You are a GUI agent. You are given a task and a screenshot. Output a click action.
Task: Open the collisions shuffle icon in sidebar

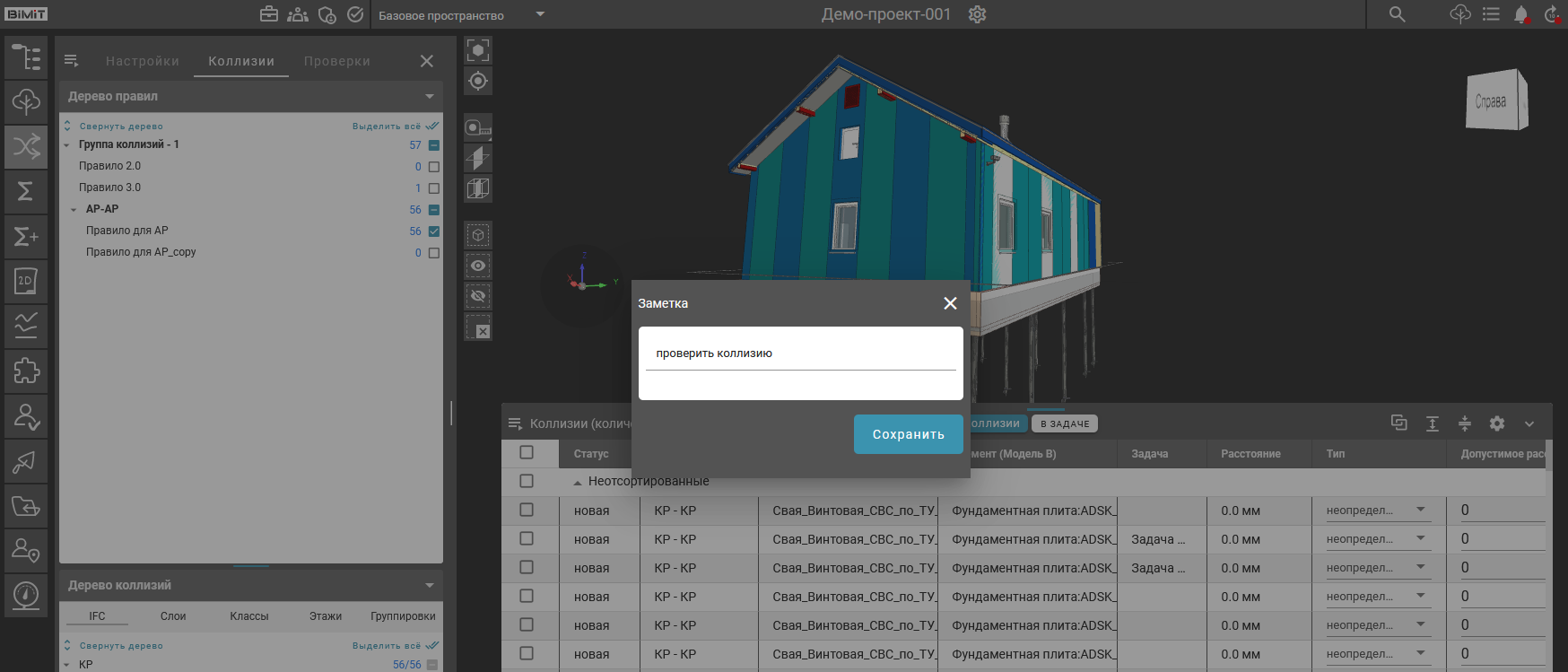click(26, 146)
